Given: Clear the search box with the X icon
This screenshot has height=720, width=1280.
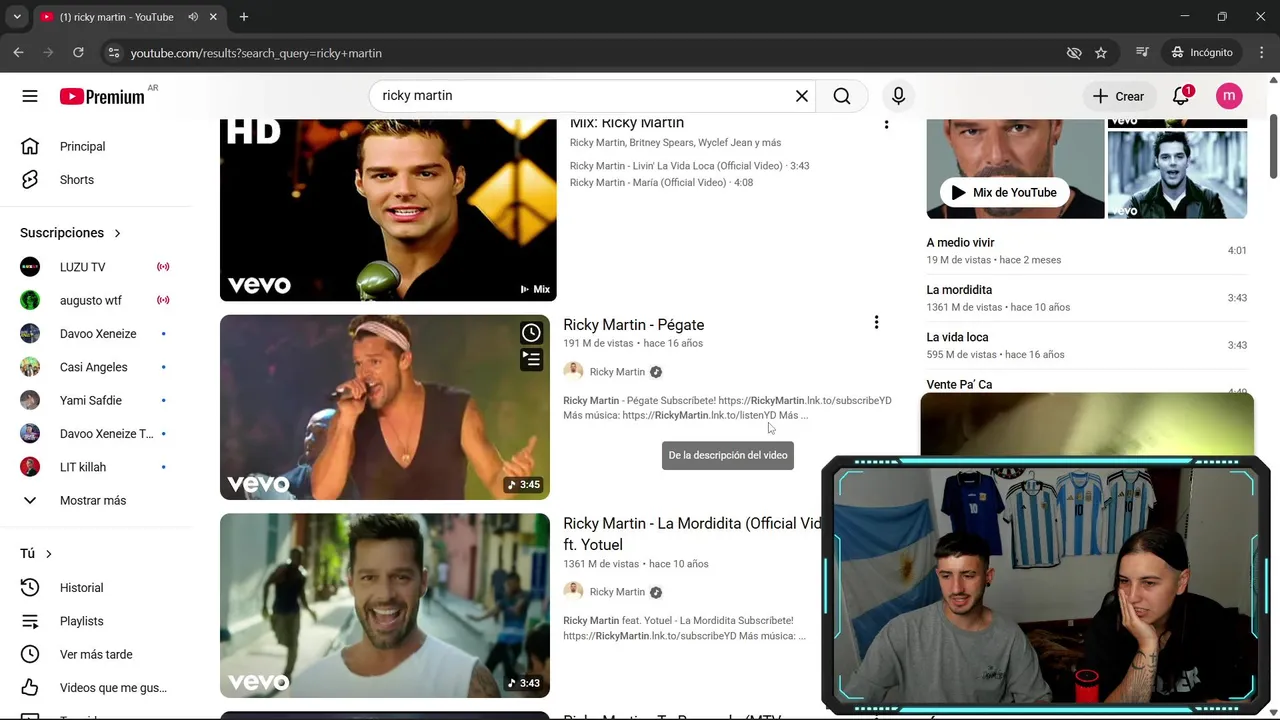Looking at the screenshot, I should pyautogui.click(x=802, y=96).
